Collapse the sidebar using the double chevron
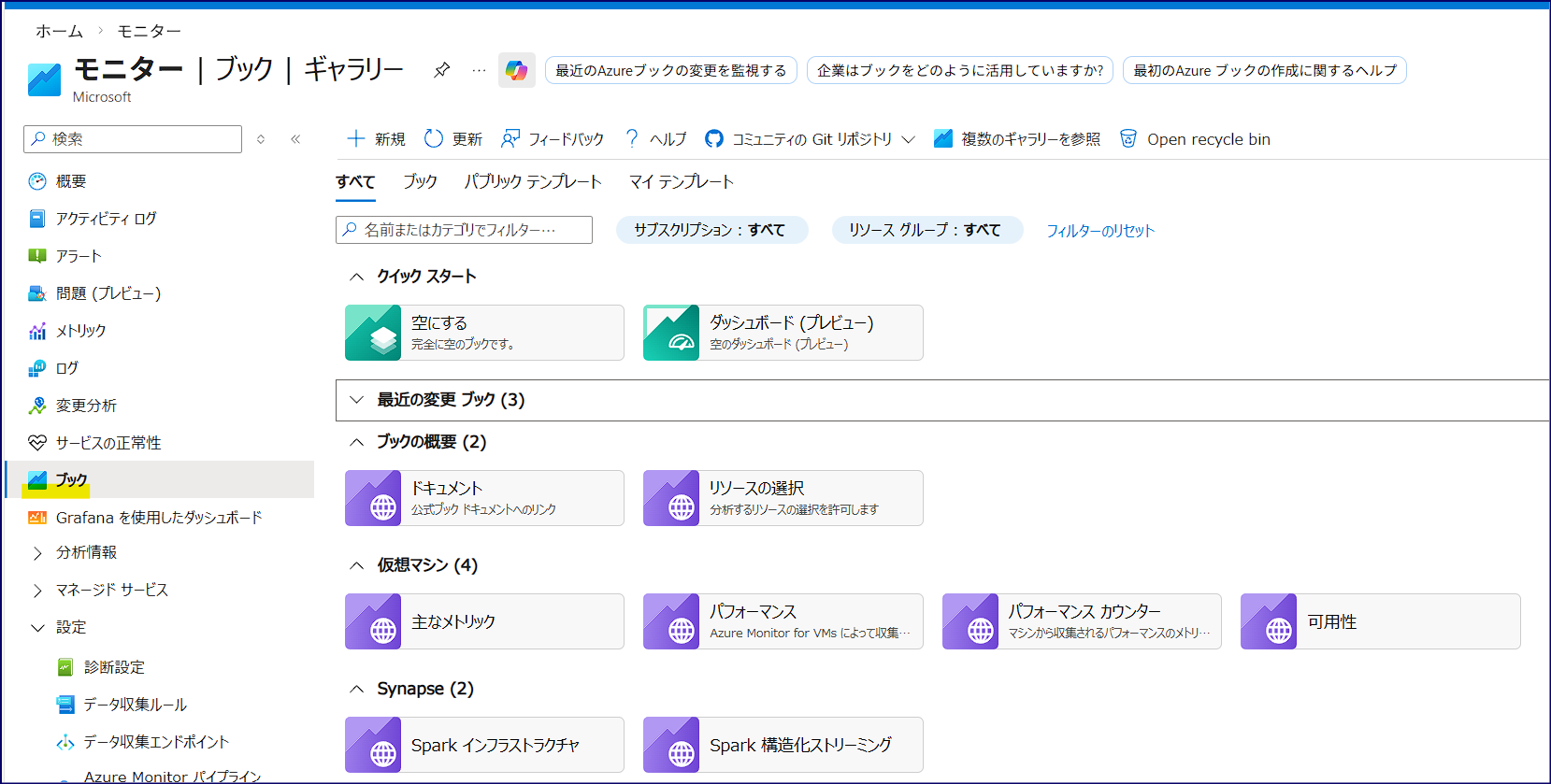 (x=295, y=139)
